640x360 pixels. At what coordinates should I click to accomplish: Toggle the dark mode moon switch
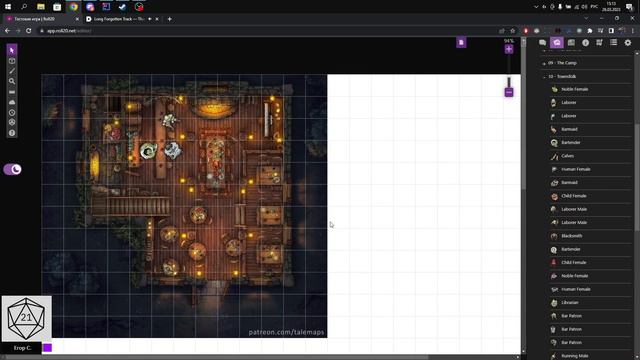(x=13, y=169)
